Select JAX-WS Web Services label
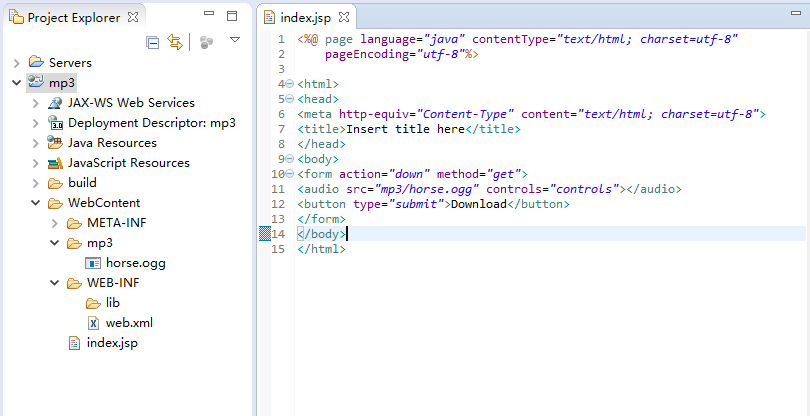The width and height of the screenshot is (810, 416). click(131, 103)
